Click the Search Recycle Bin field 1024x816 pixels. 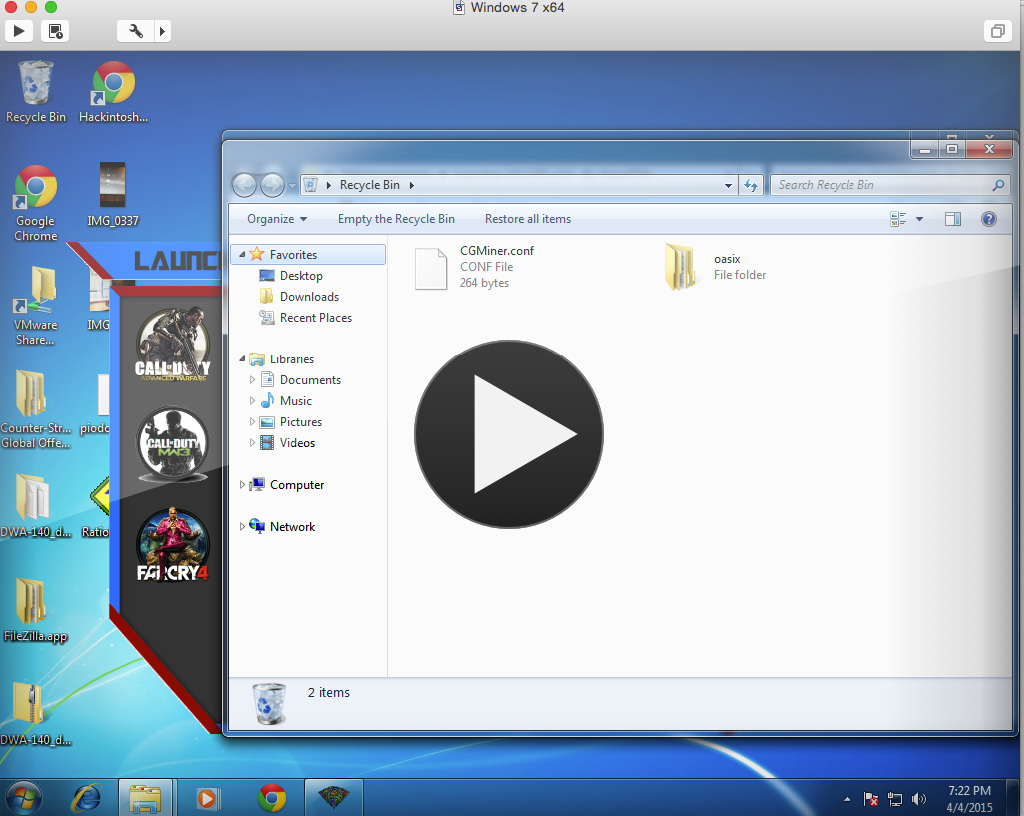[x=891, y=185]
